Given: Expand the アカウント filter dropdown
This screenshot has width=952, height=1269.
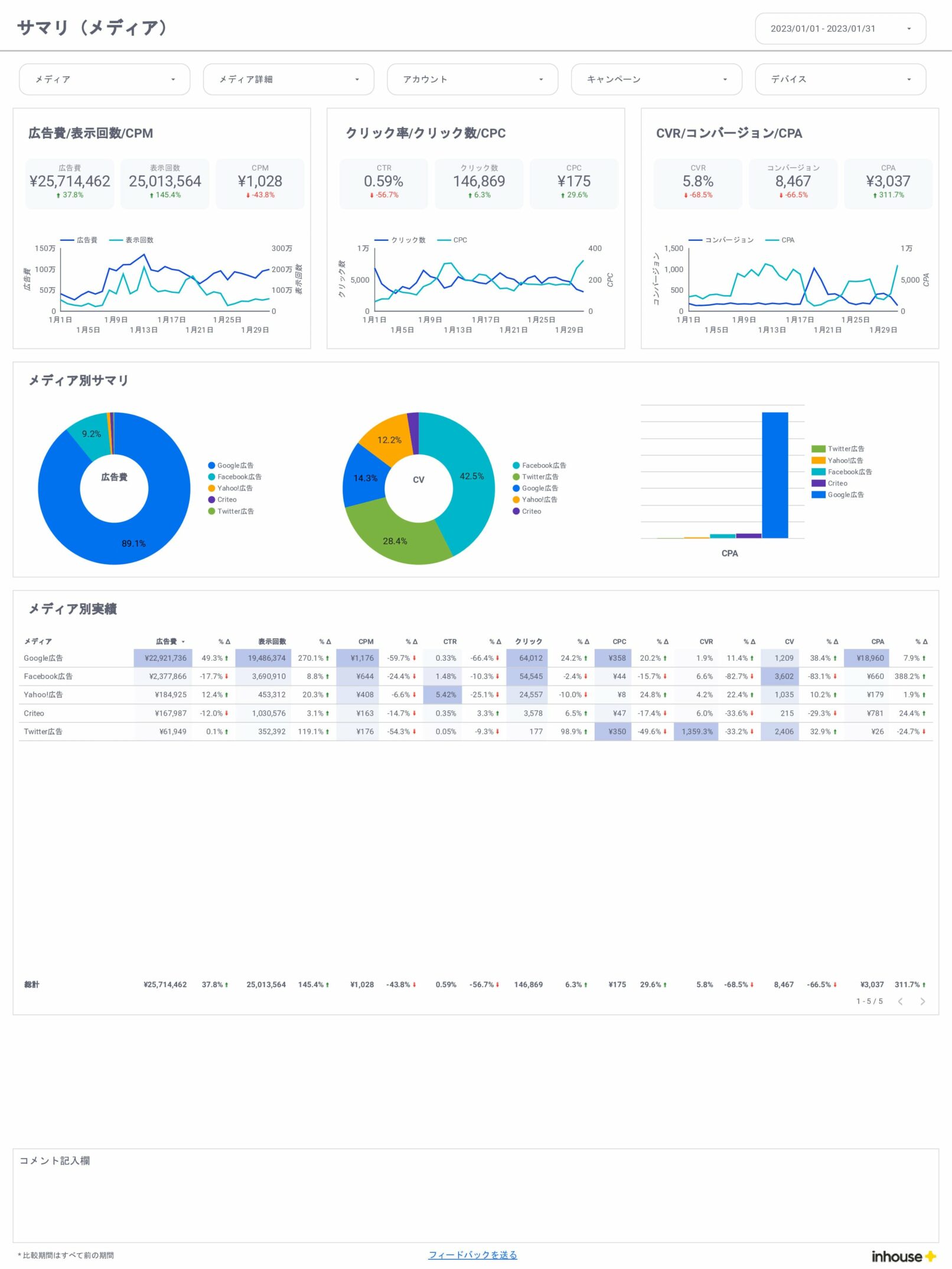Looking at the screenshot, I should point(472,79).
